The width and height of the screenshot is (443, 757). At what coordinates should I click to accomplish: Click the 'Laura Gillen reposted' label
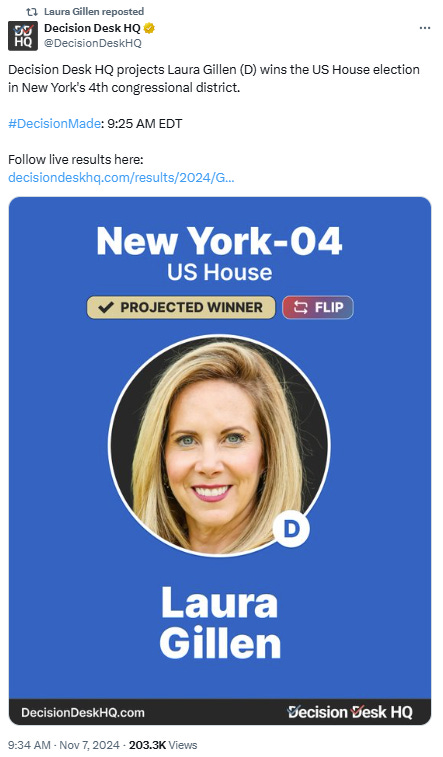(x=94, y=12)
